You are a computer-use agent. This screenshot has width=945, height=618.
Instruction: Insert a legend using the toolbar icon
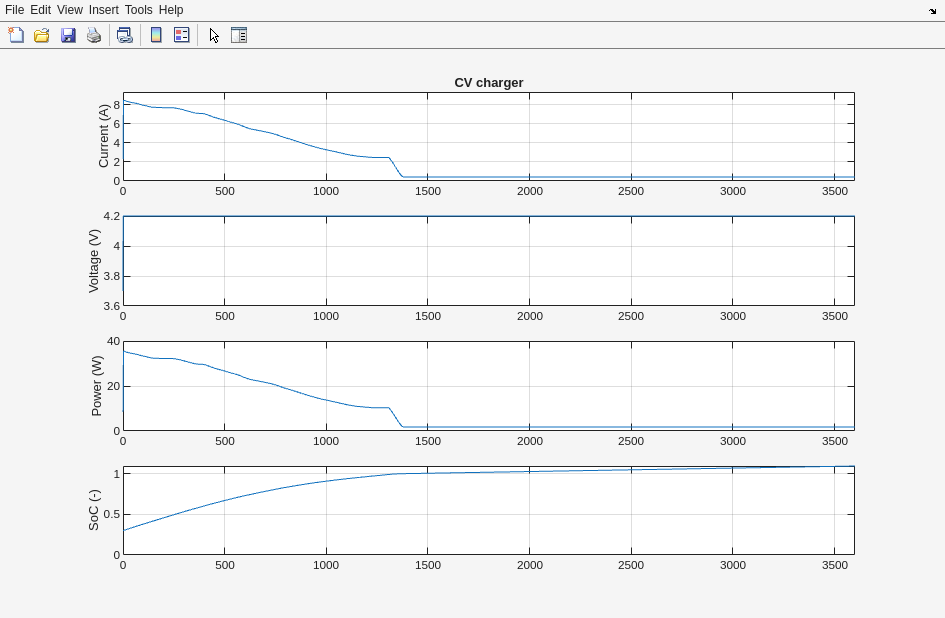pyautogui.click(x=182, y=35)
